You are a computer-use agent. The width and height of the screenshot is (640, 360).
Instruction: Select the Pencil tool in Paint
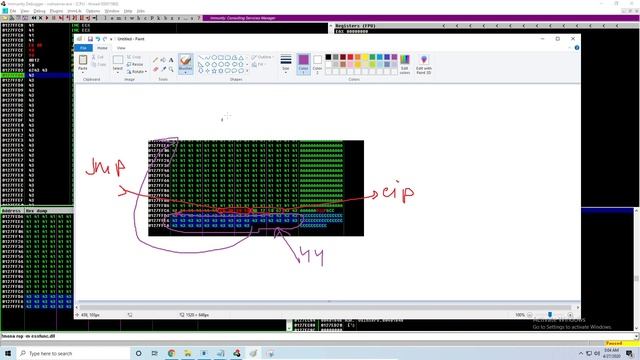click(155, 60)
